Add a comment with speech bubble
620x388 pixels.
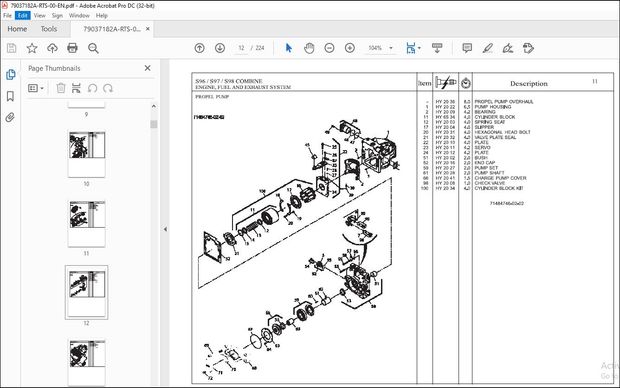pyautogui.click(x=467, y=48)
